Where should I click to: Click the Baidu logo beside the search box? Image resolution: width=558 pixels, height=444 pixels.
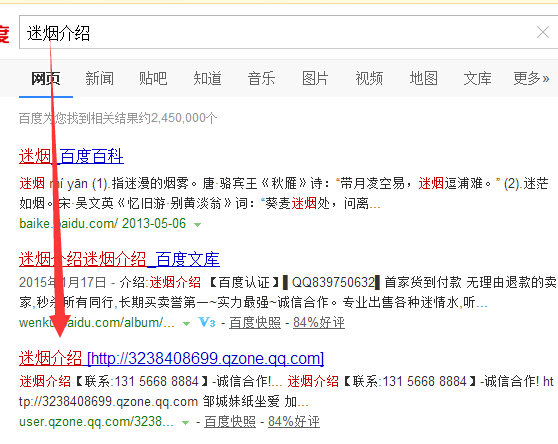4,34
